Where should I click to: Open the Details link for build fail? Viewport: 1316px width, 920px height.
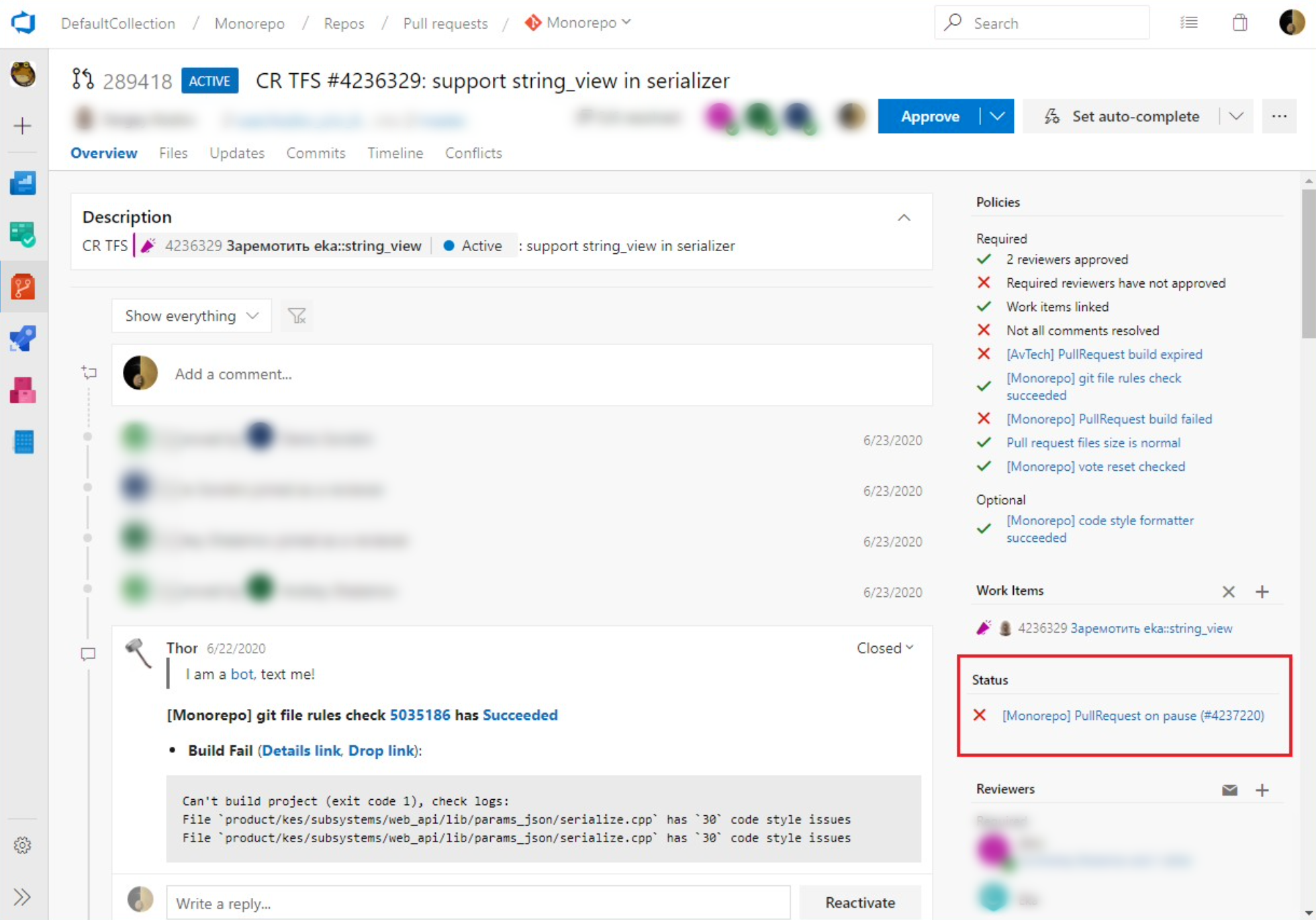pyautogui.click(x=301, y=751)
